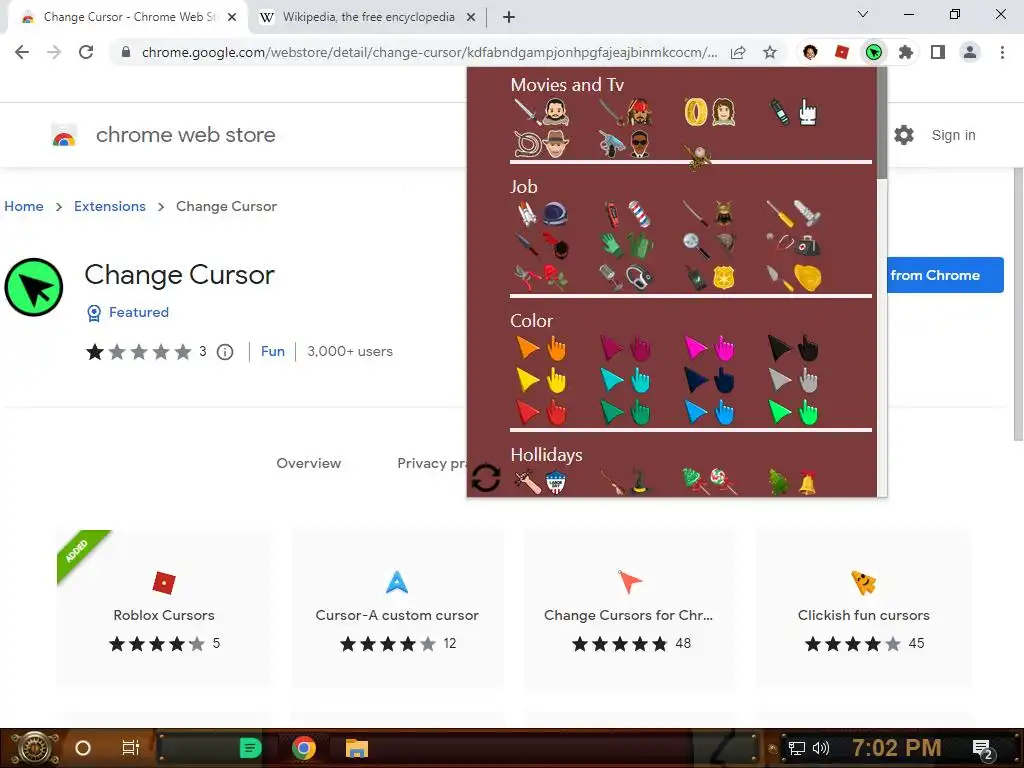Image resolution: width=1024 pixels, height=768 pixels.
Task: Switch to the Wikipedia tab
Action: (368, 17)
